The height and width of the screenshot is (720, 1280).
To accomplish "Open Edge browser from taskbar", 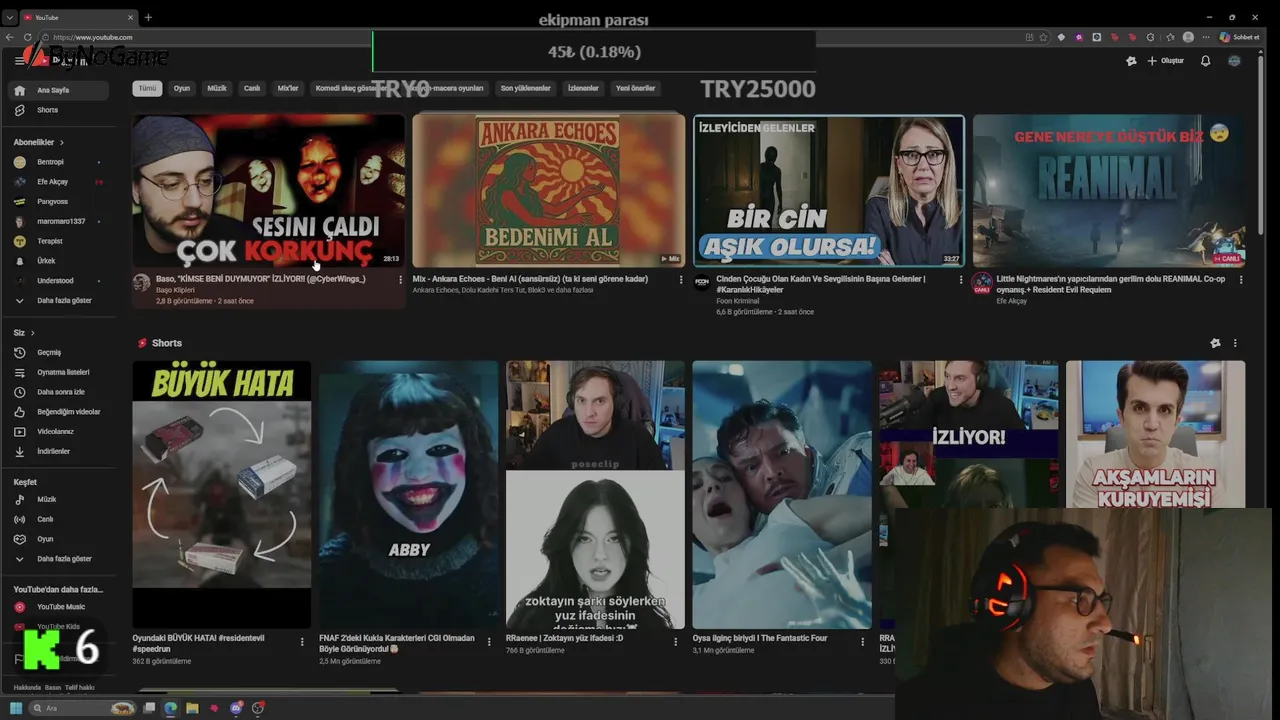I will pos(170,708).
